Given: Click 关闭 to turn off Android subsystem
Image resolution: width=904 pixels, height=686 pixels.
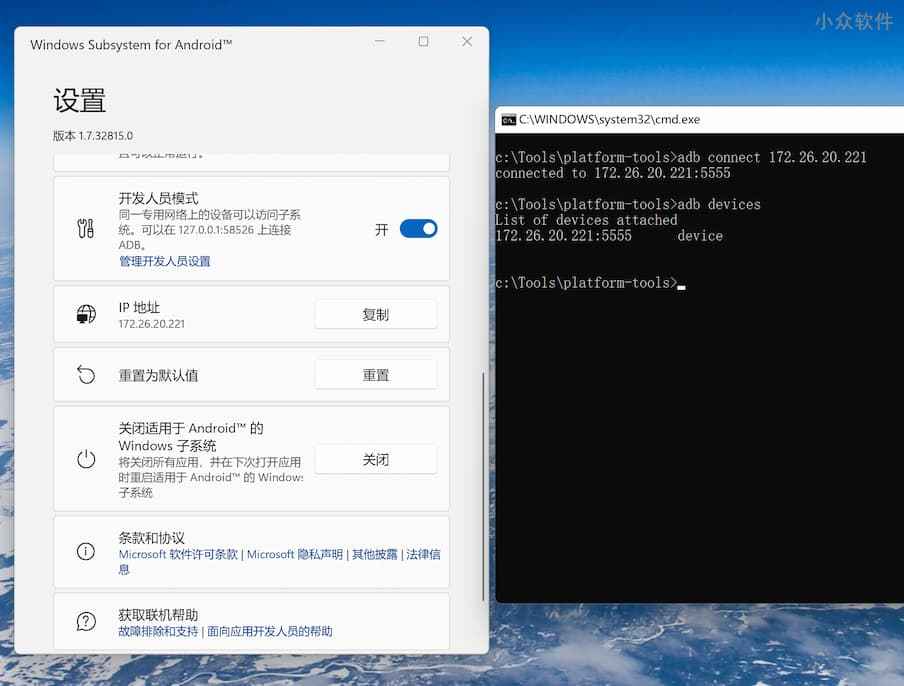Looking at the screenshot, I should [x=376, y=459].
